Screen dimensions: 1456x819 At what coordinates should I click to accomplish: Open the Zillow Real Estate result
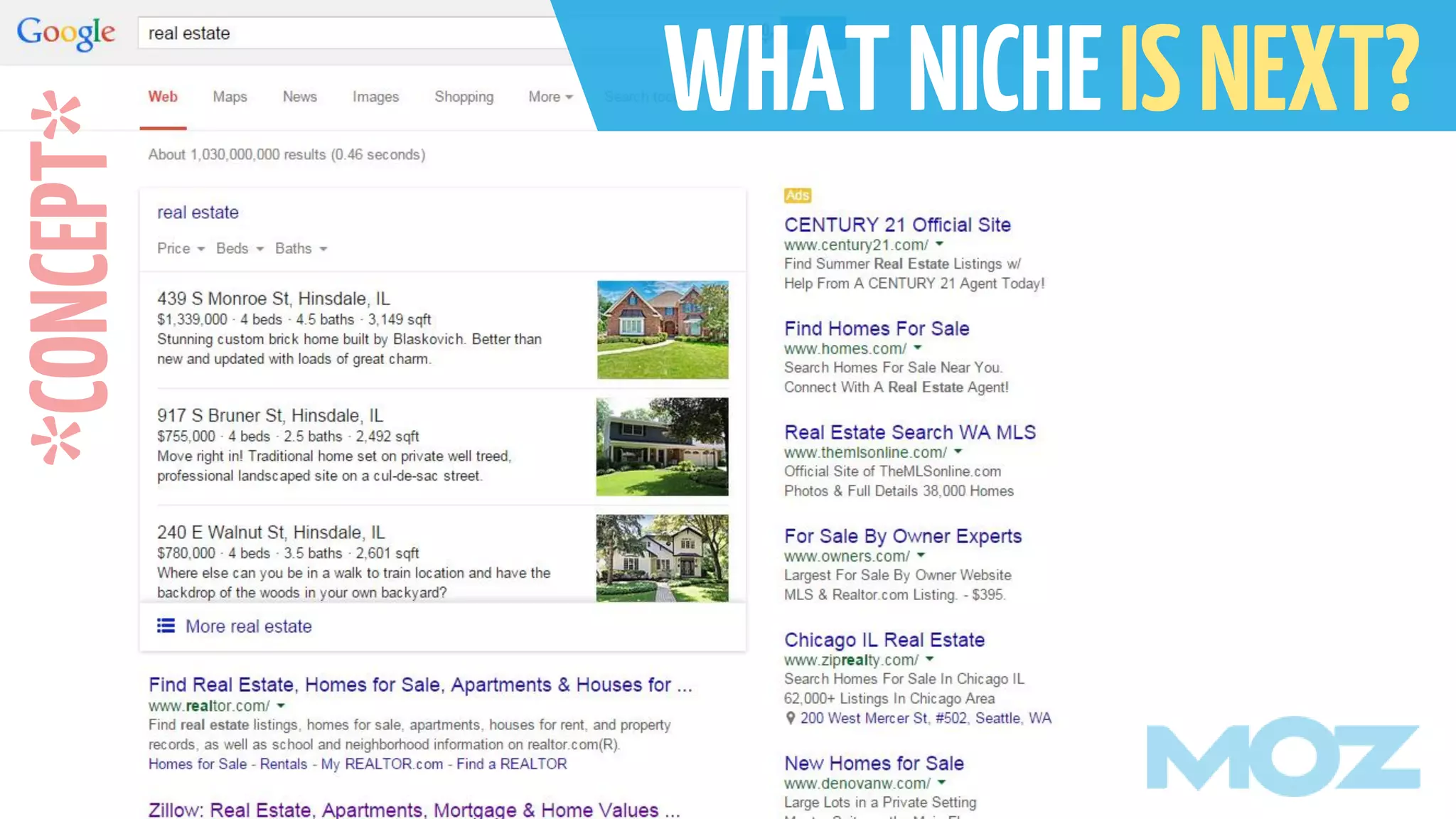[x=414, y=809]
